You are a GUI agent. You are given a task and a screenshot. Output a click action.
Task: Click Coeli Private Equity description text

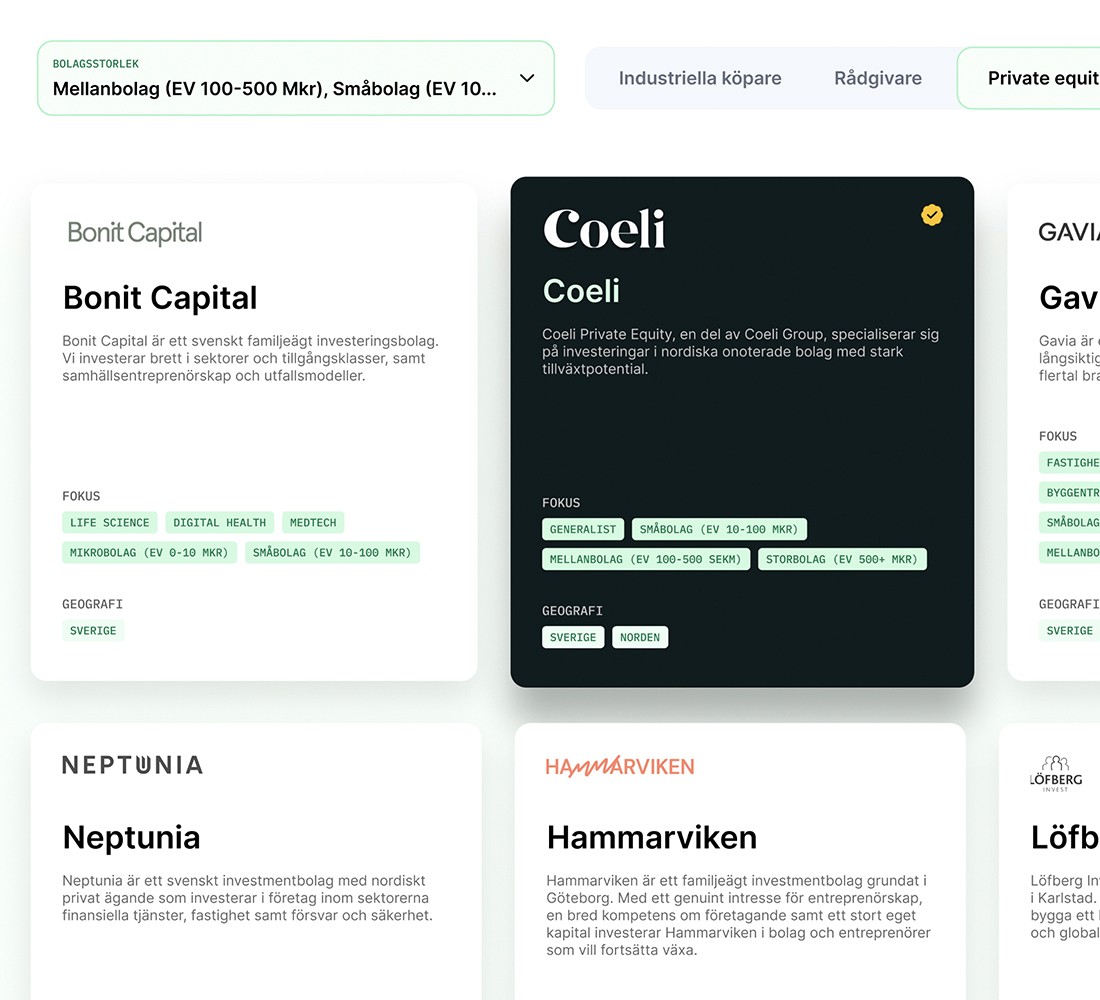(x=740, y=352)
